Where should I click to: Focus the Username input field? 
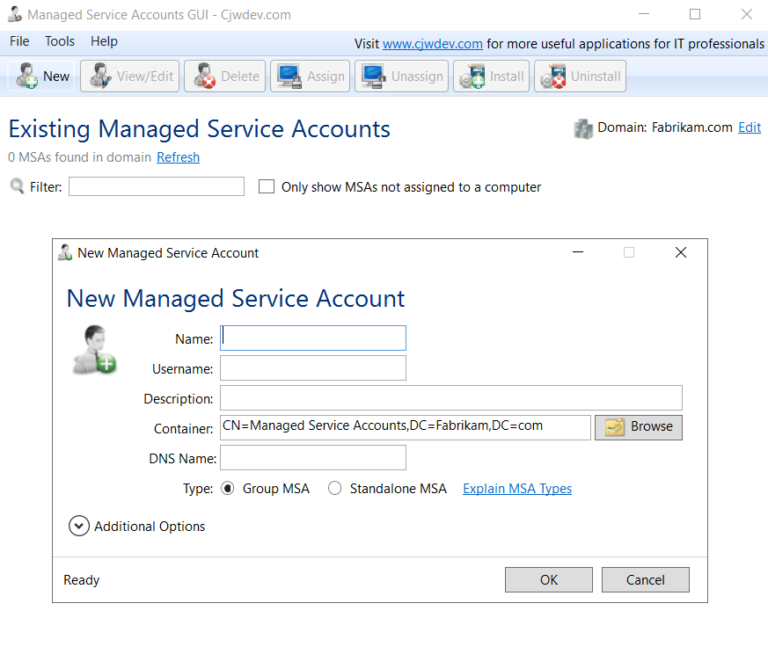click(x=313, y=368)
